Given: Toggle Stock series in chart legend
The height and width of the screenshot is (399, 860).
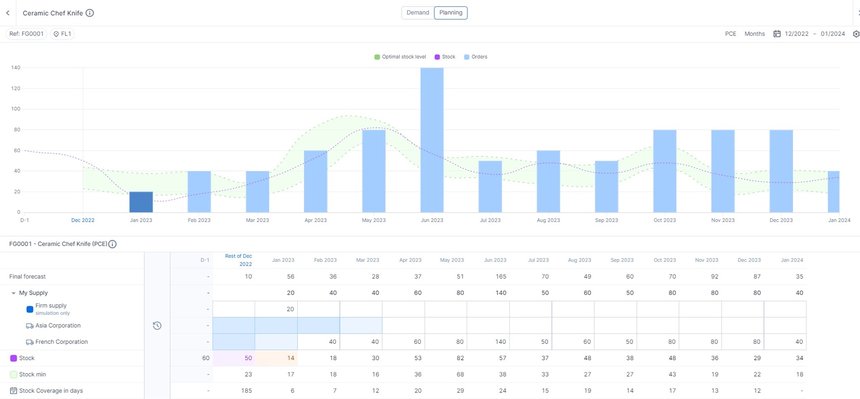Looking at the screenshot, I should tap(445, 57).
